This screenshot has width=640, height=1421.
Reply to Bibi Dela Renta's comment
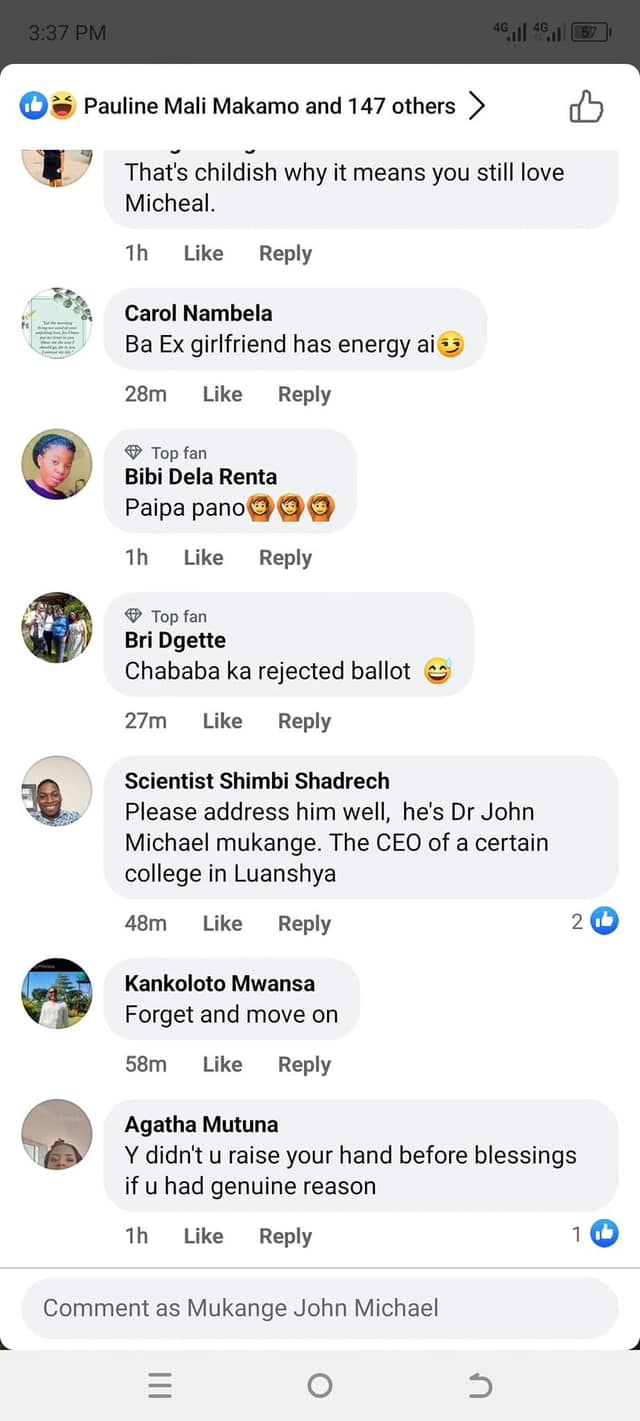[285, 557]
